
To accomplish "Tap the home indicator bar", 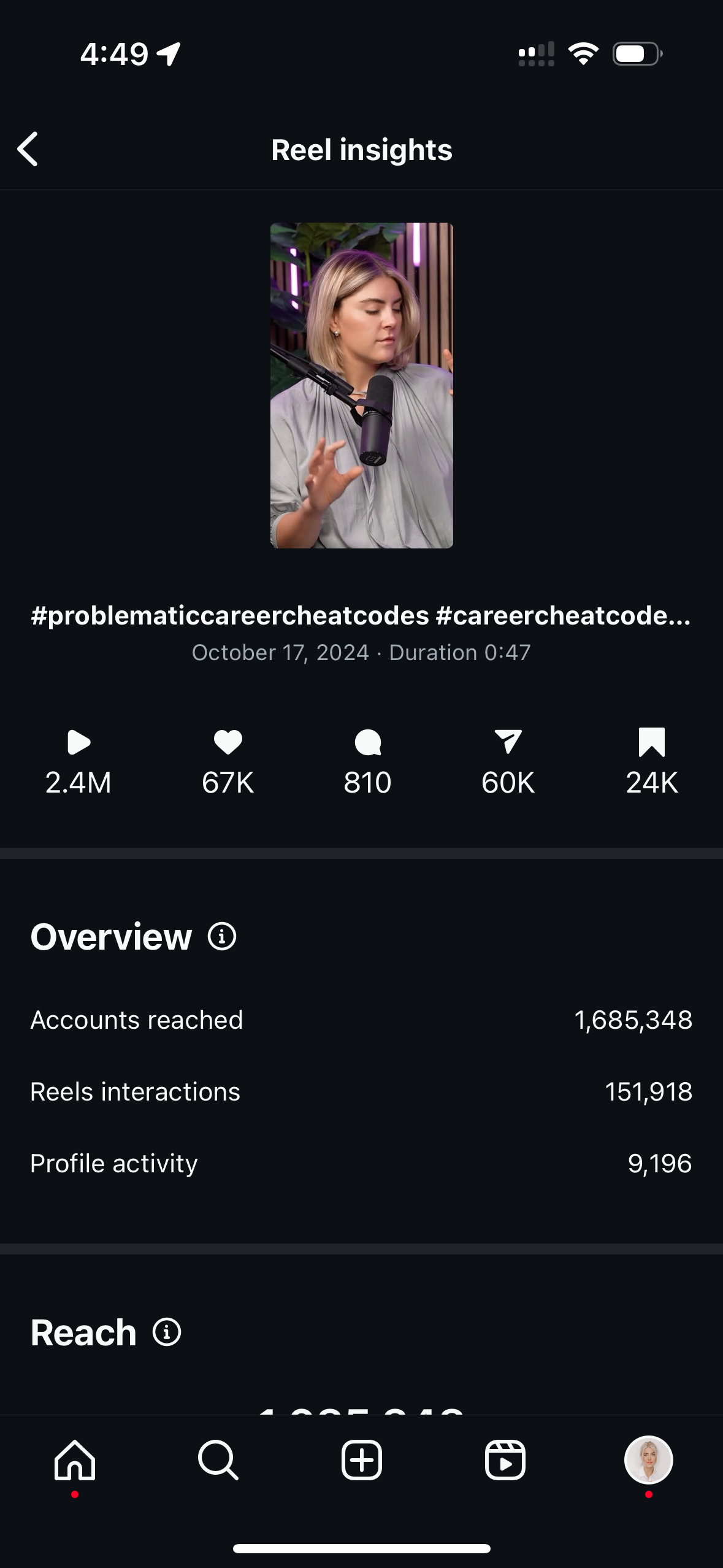I will [362, 1548].
